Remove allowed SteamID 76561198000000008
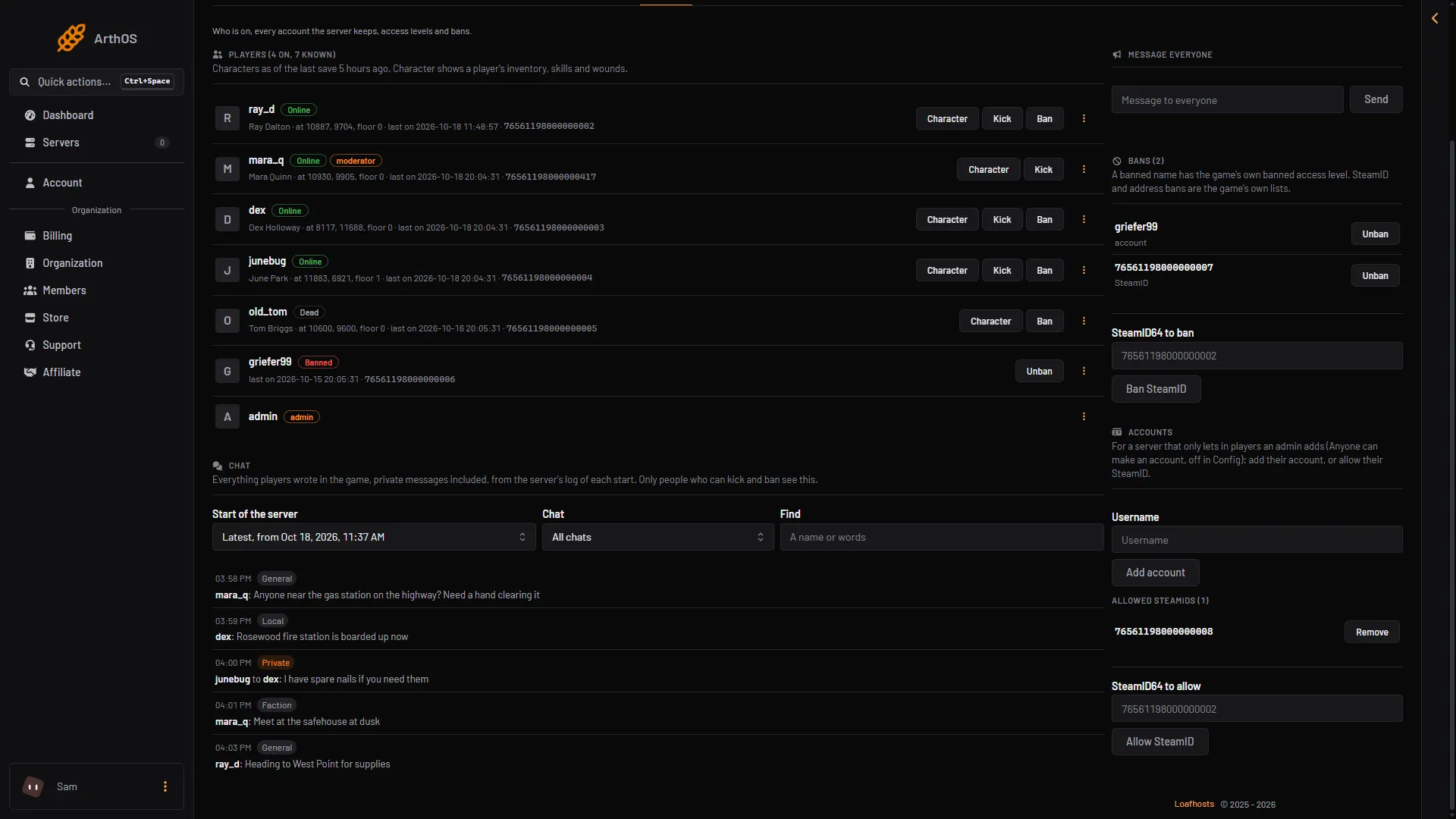1456x819 pixels. coord(1372,632)
